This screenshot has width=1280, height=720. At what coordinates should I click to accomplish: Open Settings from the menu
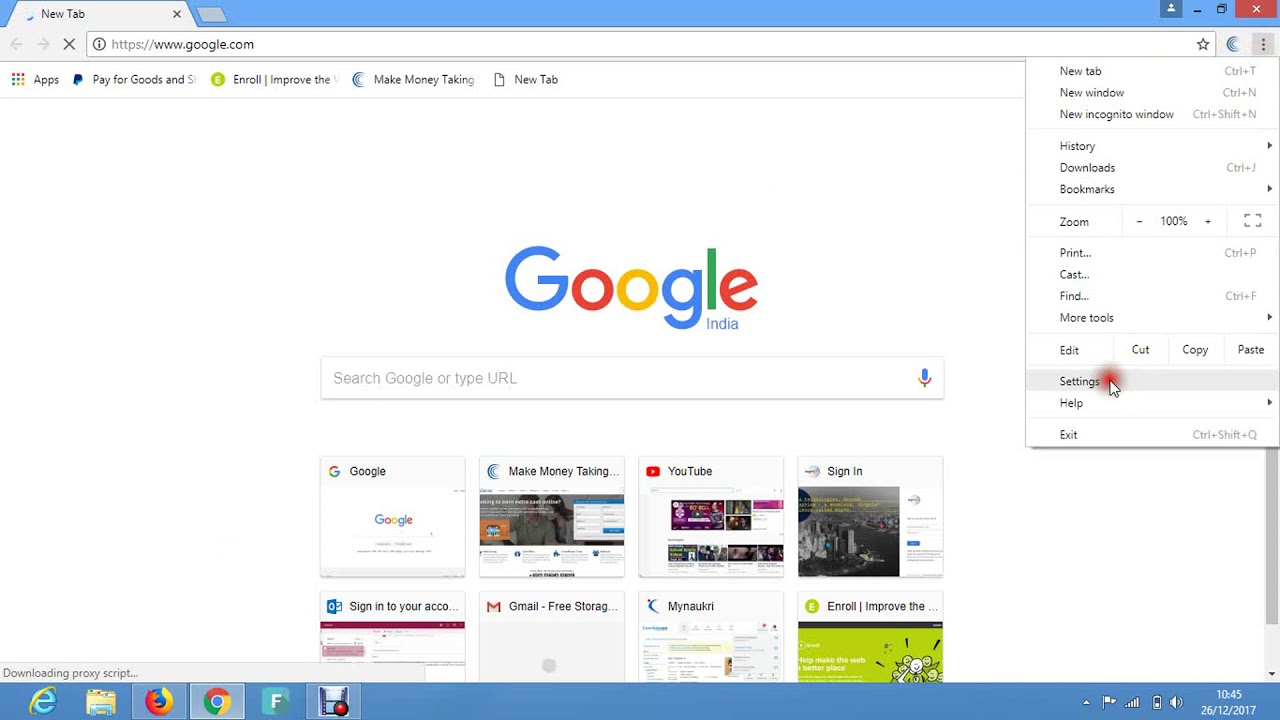point(1153,382)
